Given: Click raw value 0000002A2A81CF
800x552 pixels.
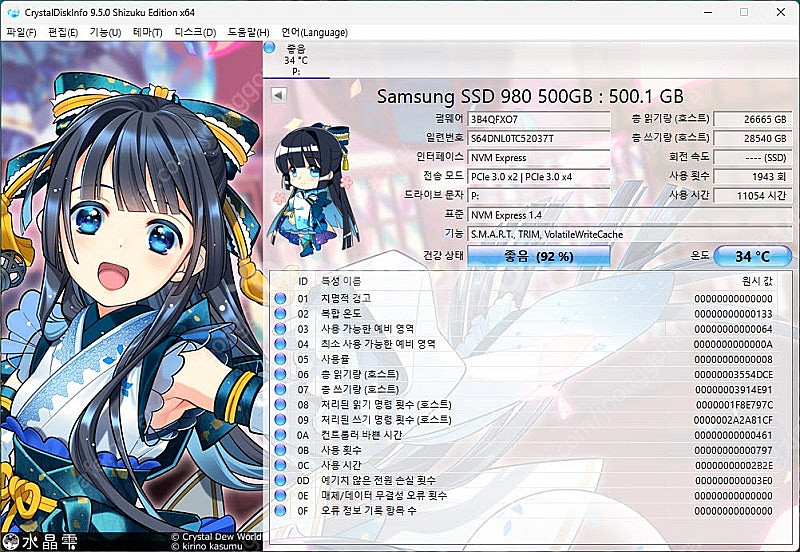Looking at the screenshot, I should point(733,420).
